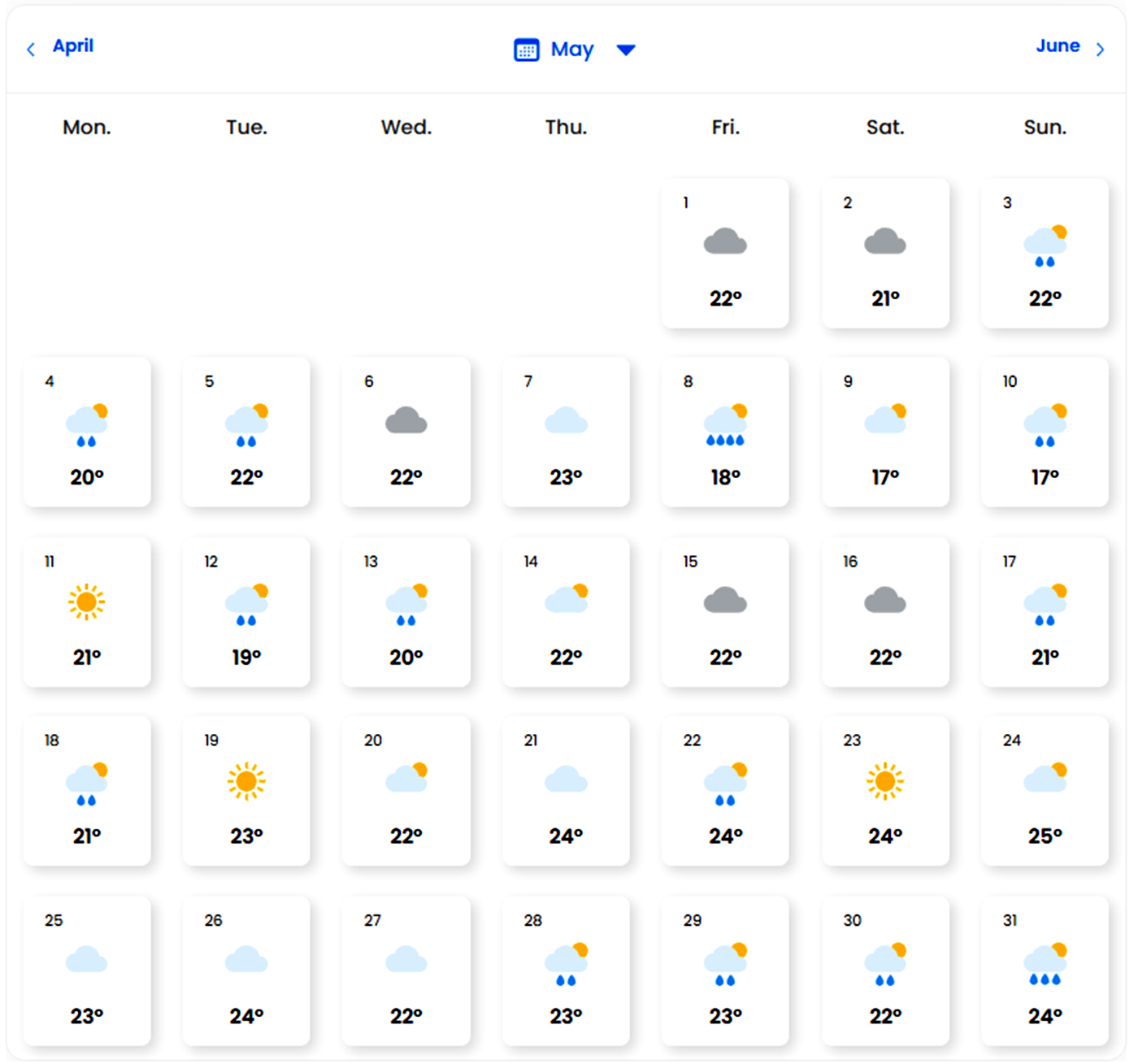Click the sun icon on May 19
The width and height of the screenshot is (1138, 1064).
246,782
